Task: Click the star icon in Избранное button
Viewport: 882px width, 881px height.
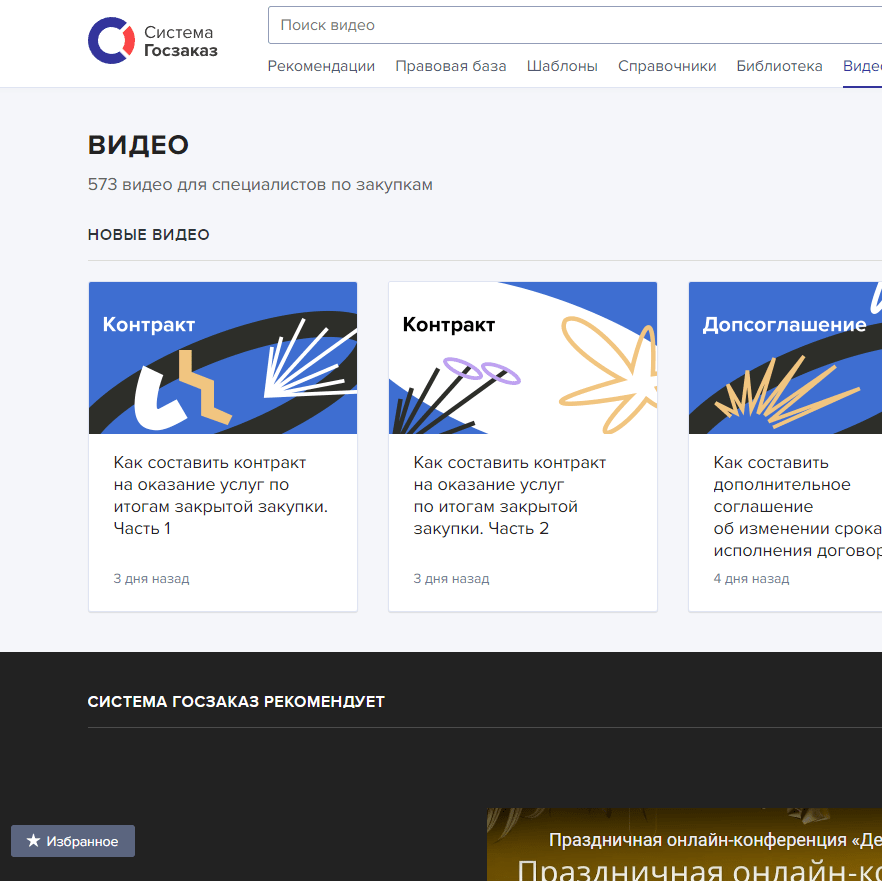Action: tap(34, 840)
